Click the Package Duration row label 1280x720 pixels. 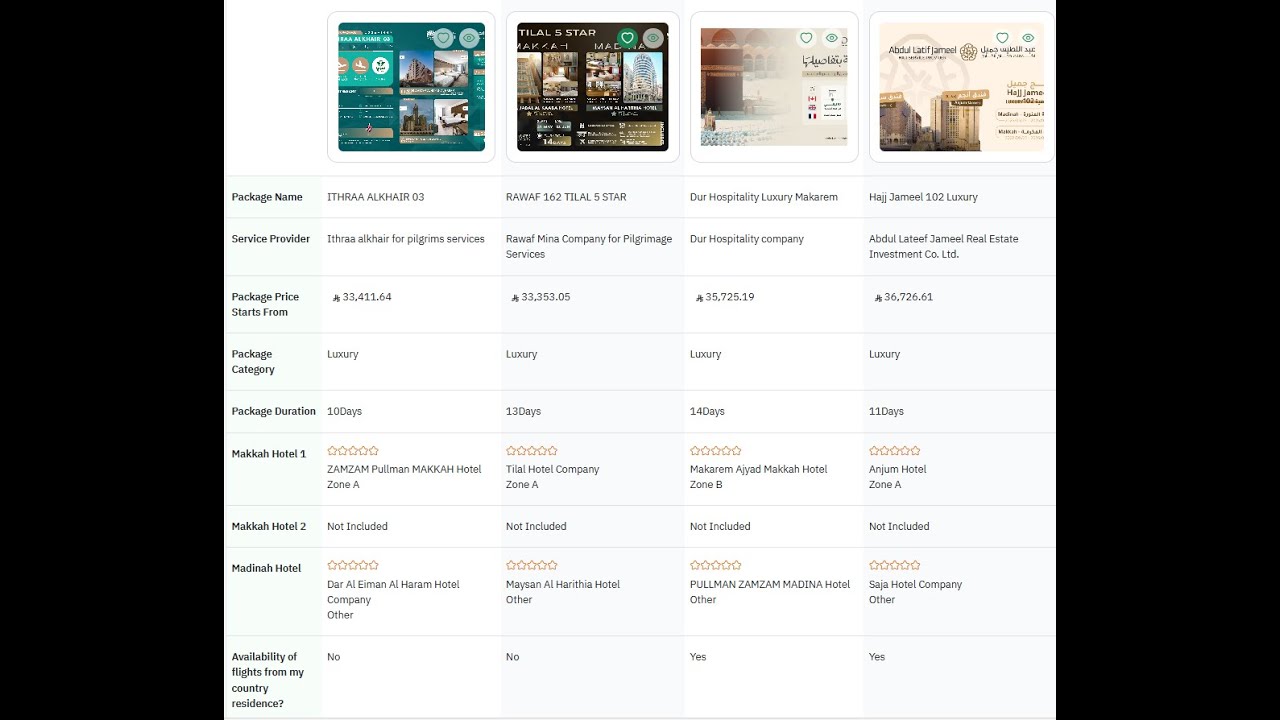273,412
